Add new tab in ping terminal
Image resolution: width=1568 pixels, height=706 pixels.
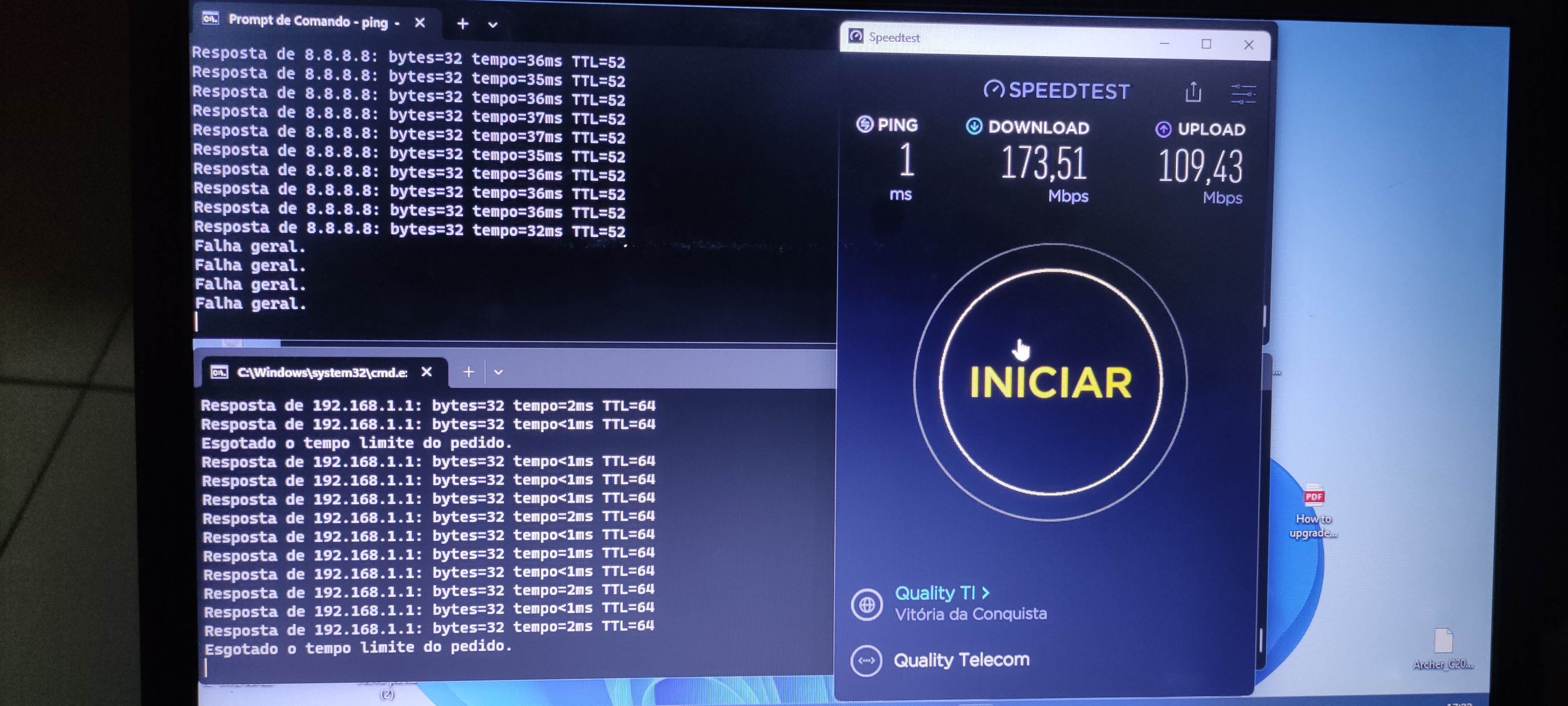pos(463,24)
